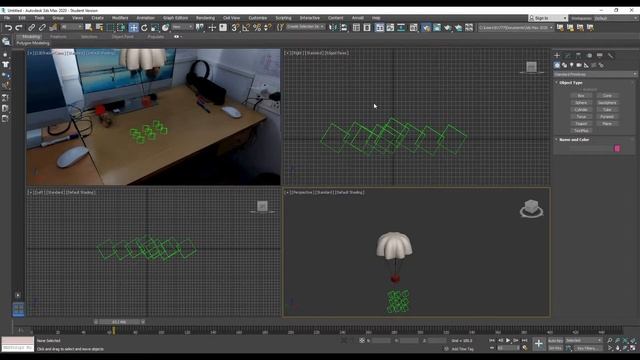
Task: Activate the Bind to Space Warp tool
Action: [53, 28]
